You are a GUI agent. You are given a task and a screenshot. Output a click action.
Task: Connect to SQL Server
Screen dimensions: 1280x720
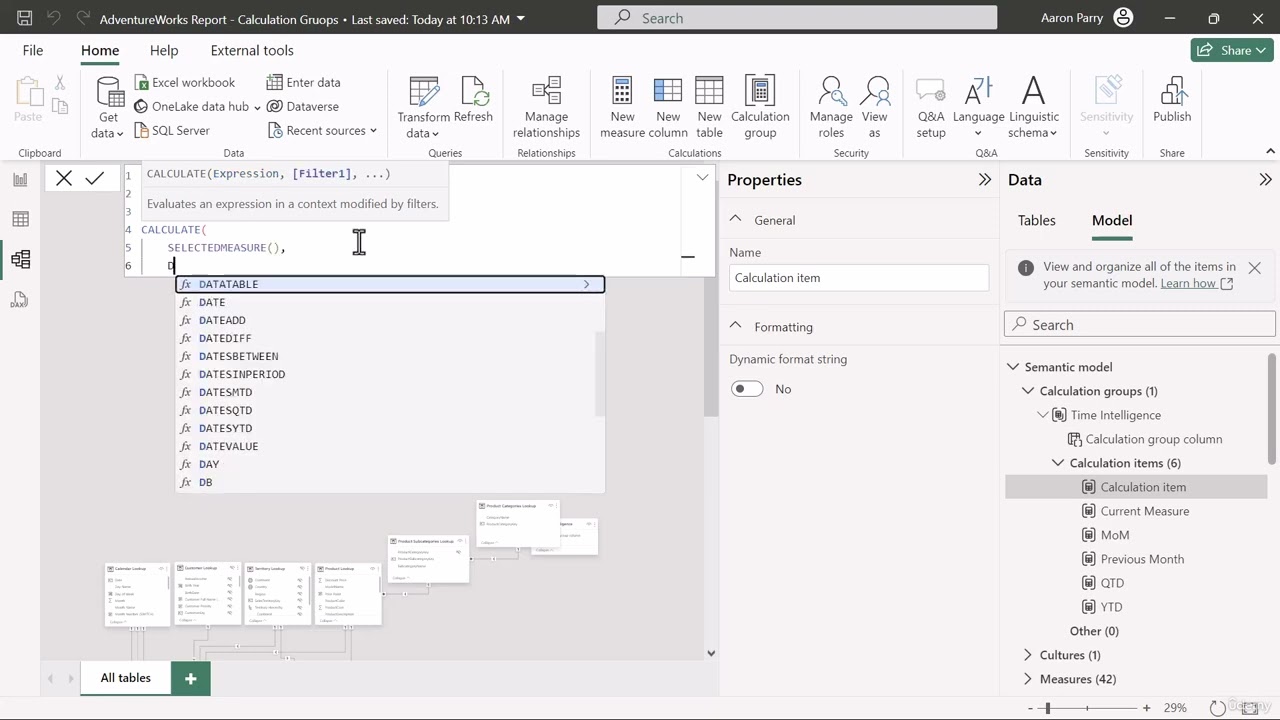(172, 130)
